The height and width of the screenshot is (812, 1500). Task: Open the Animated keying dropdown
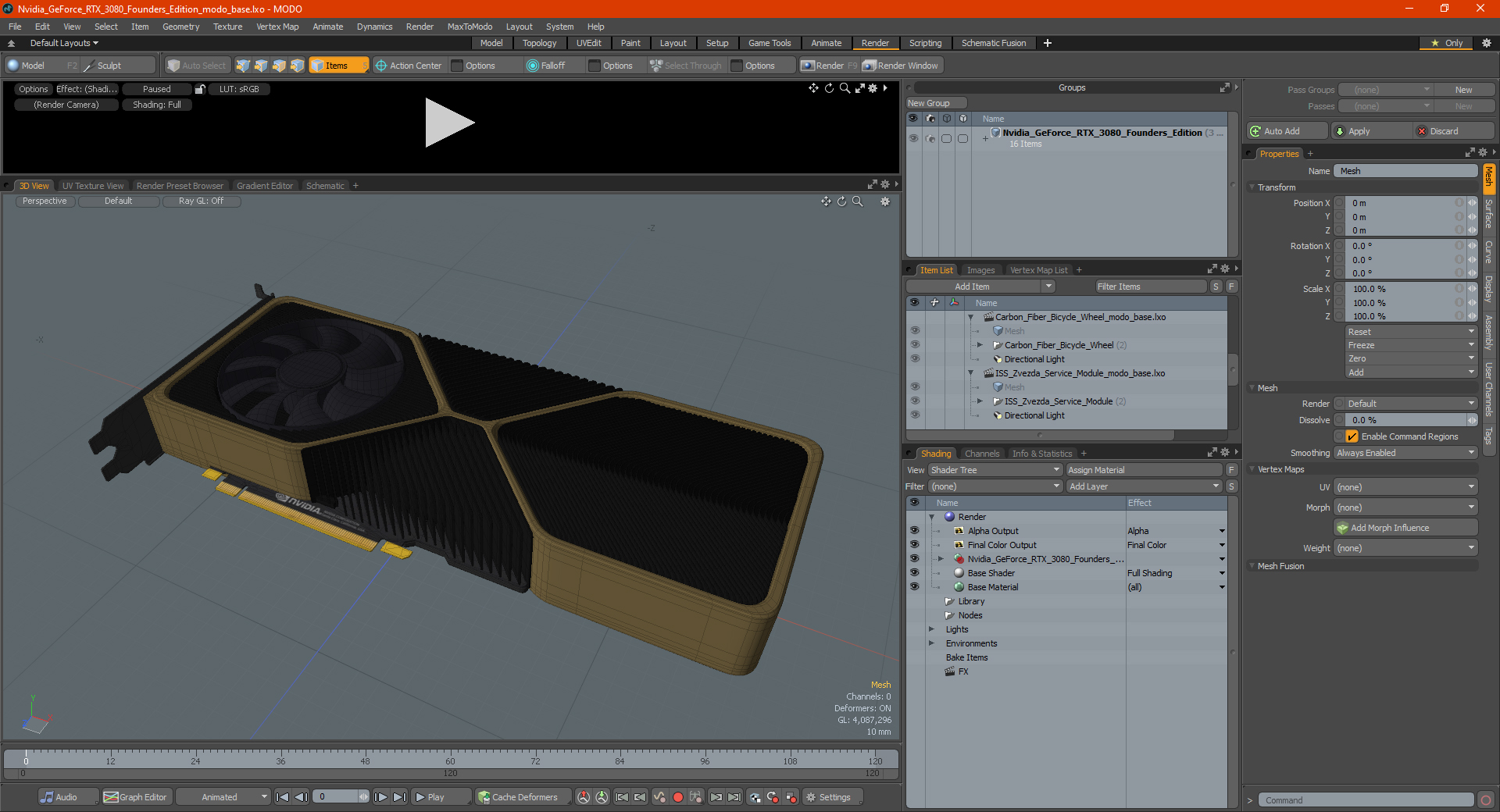(x=223, y=797)
